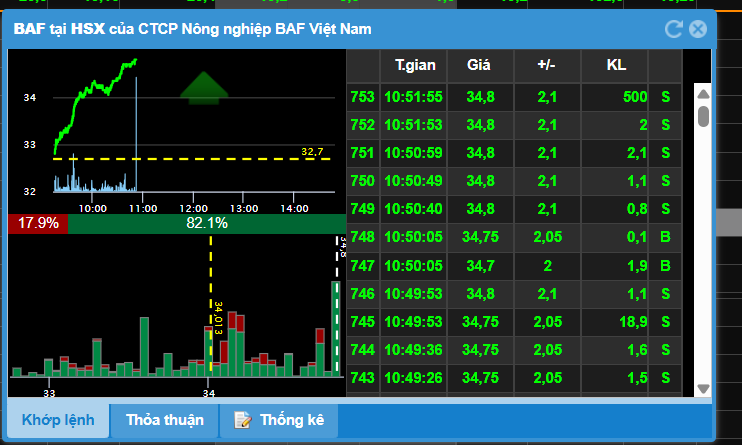Switch to the Khớp lệnh tab
742x445 pixels.
(x=58, y=420)
